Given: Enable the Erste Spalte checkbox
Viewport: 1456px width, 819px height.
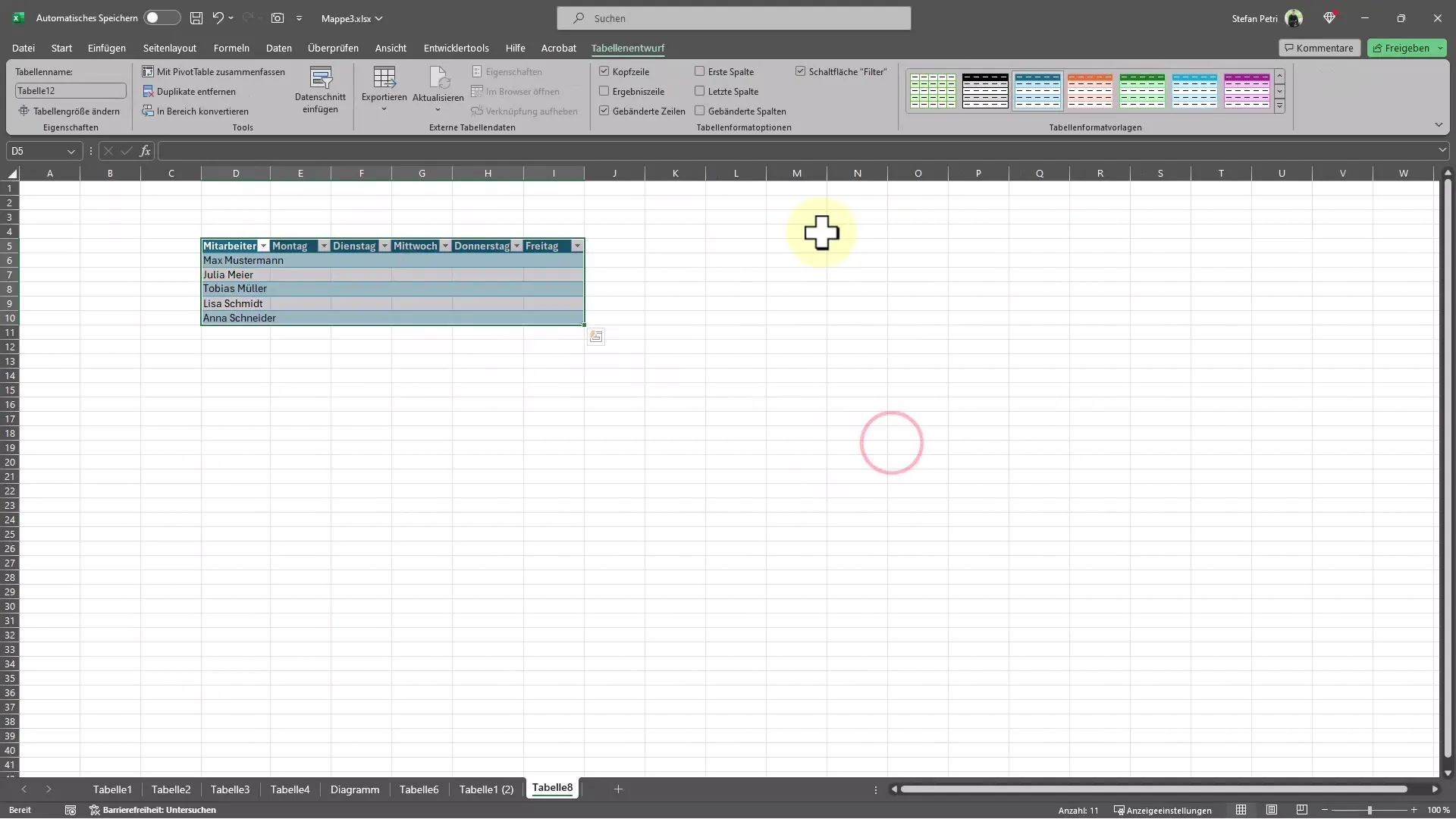Looking at the screenshot, I should pos(700,71).
